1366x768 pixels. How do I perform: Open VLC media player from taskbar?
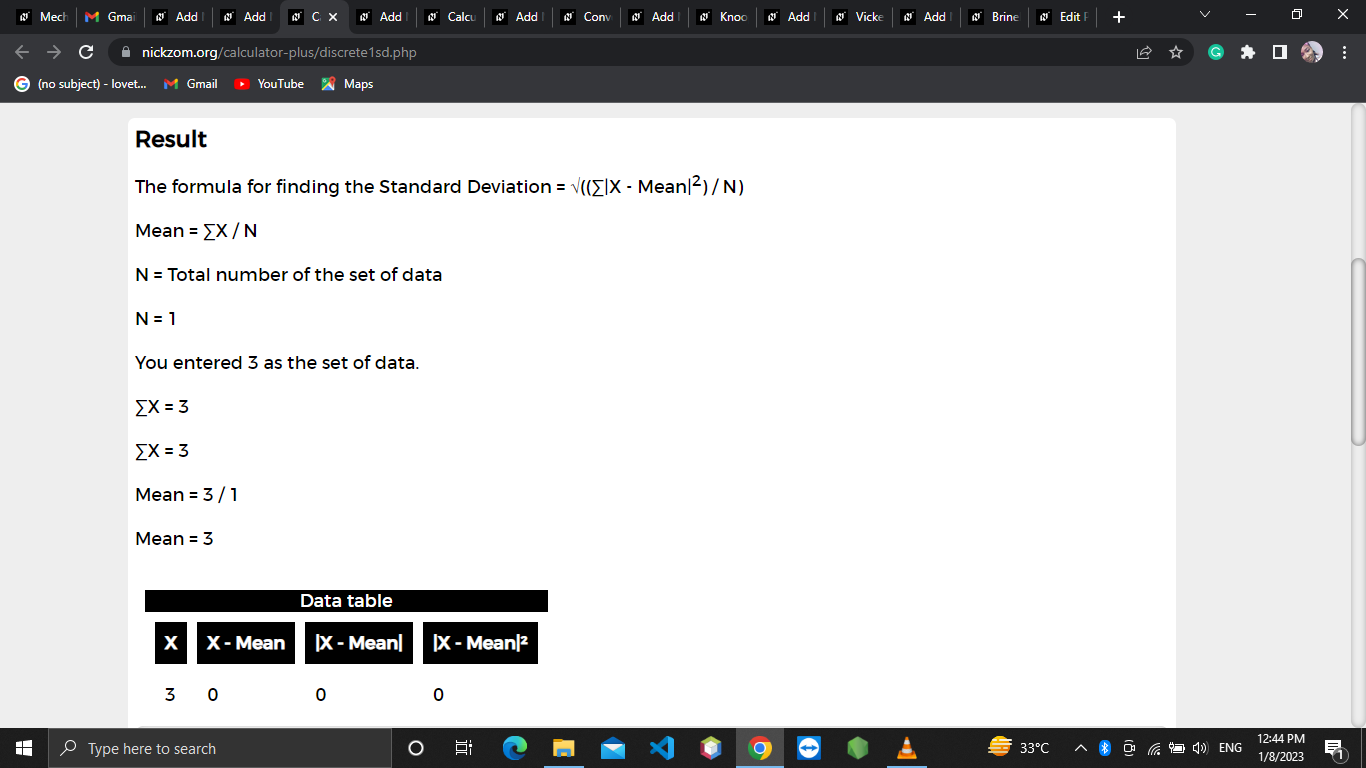click(x=907, y=748)
